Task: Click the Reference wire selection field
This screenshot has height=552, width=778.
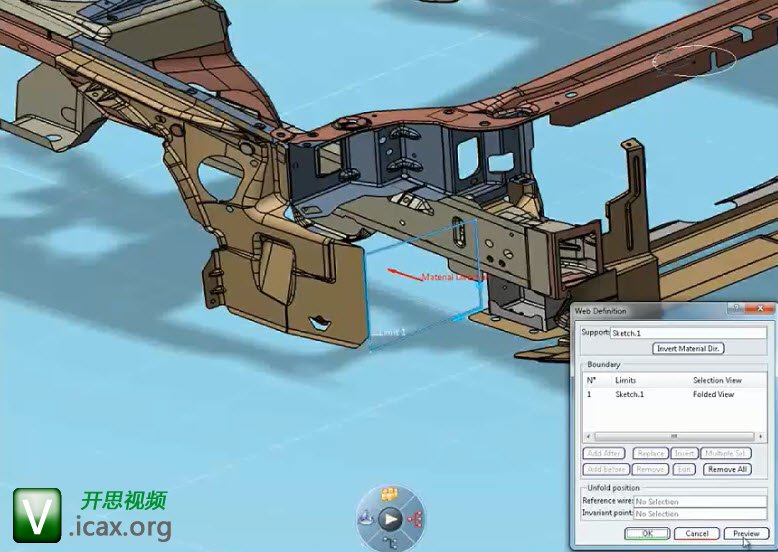Action: 700,501
